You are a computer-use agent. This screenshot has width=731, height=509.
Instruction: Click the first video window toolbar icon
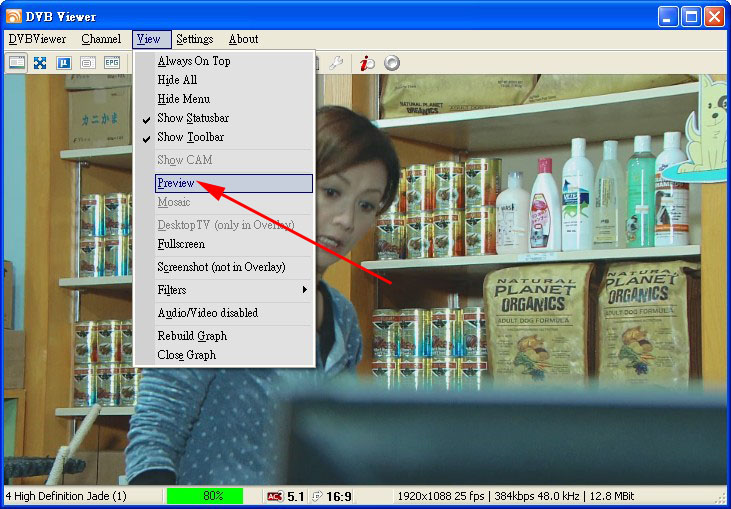tap(17, 62)
